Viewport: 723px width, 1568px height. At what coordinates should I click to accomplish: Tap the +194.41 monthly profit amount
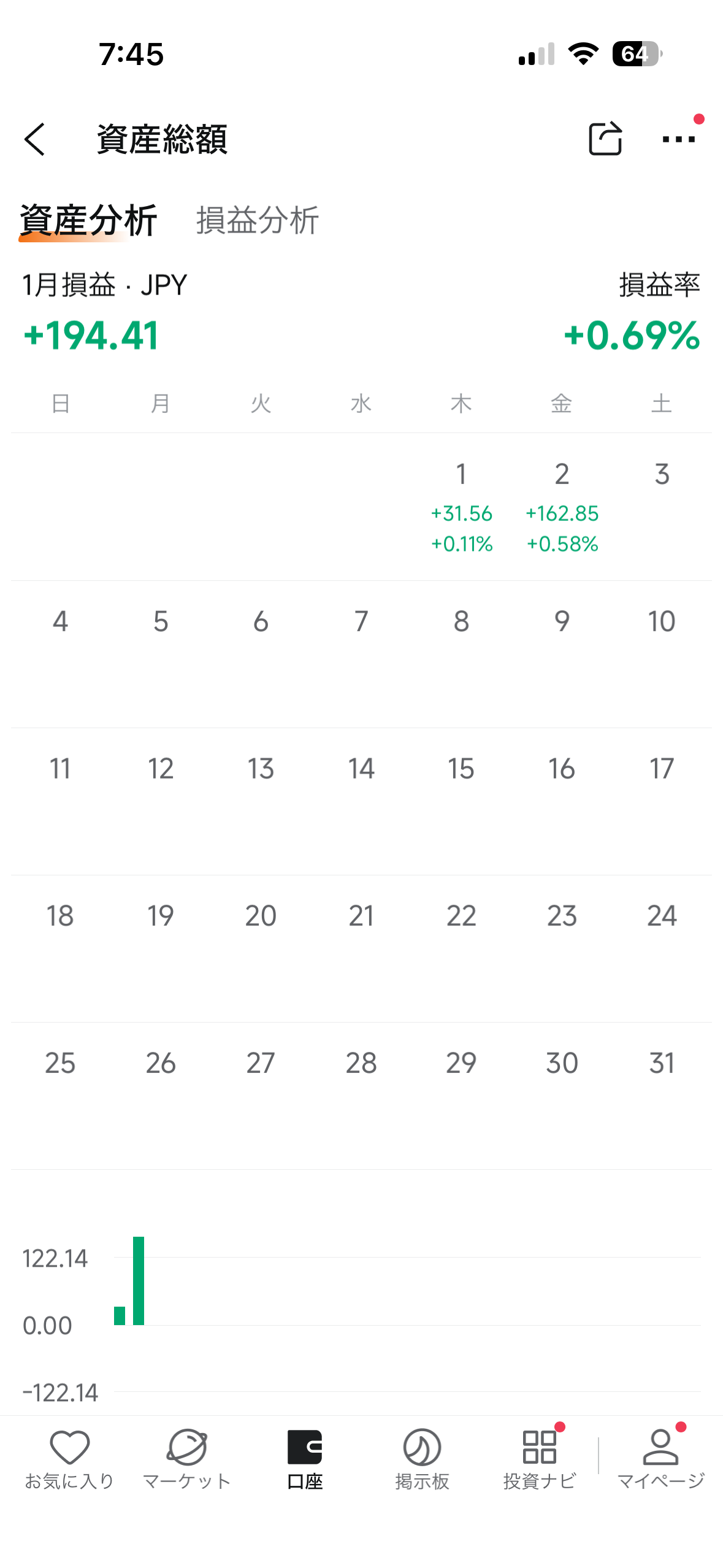coord(91,336)
